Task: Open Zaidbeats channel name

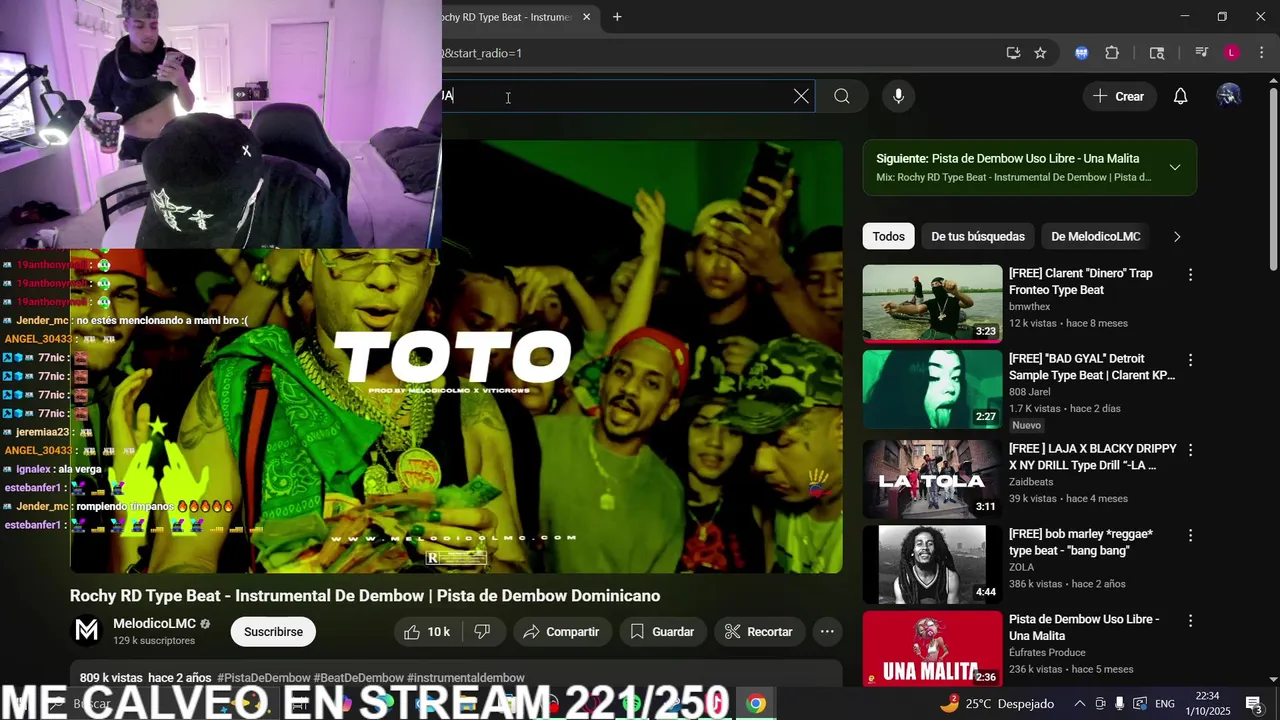Action: (x=1031, y=482)
